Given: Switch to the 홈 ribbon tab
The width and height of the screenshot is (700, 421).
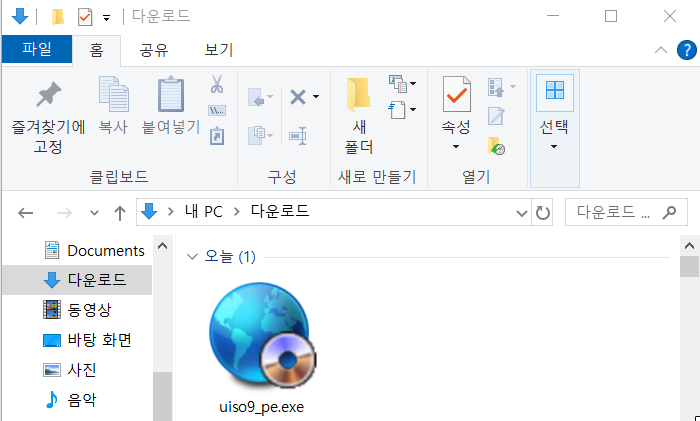Looking at the screenshot, I should 96,50.
